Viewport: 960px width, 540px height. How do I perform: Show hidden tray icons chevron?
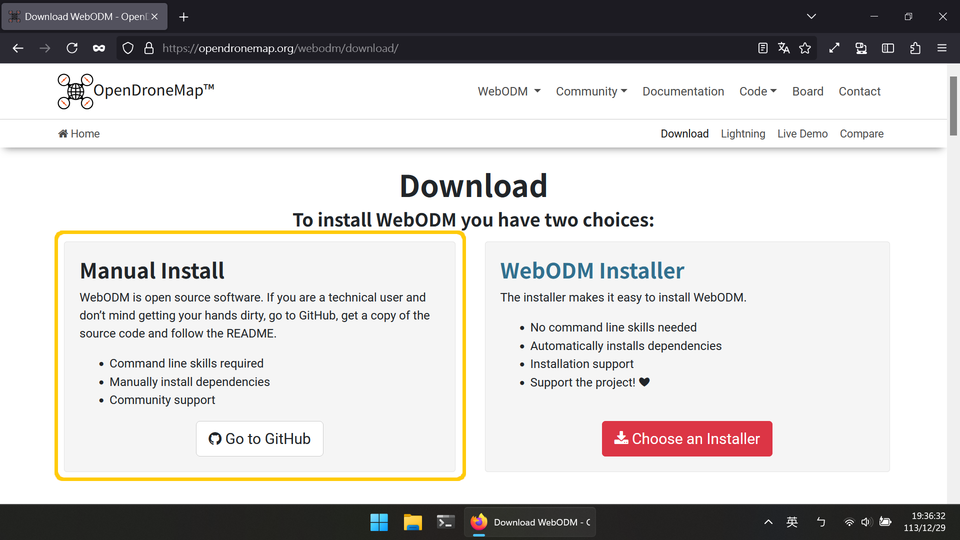[768, 522]
